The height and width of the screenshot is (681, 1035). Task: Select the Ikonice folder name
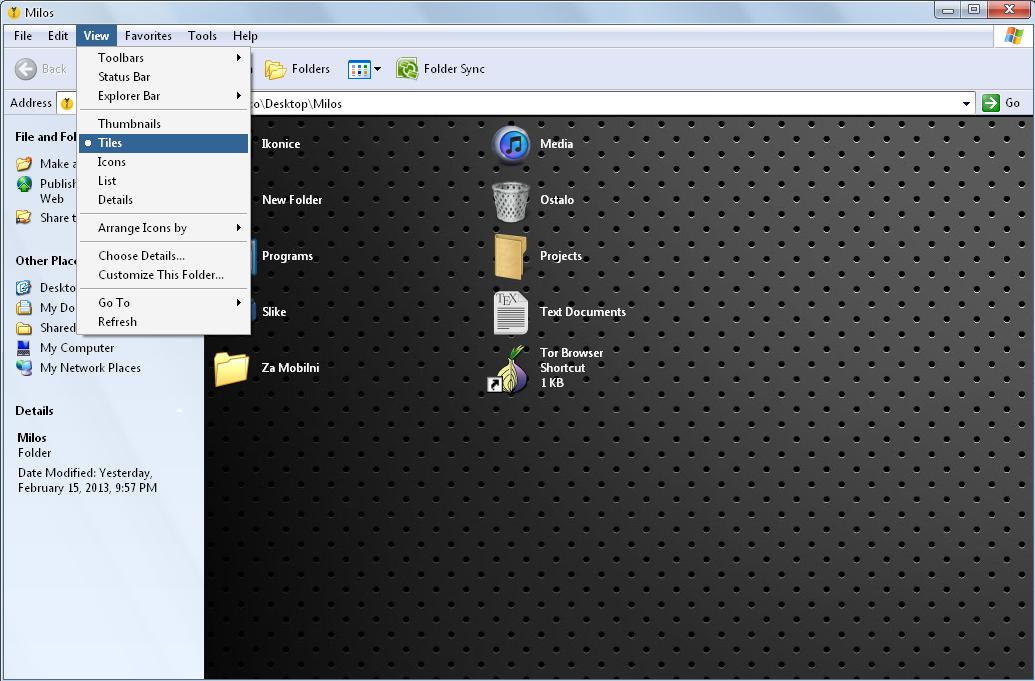click(281, 144)
